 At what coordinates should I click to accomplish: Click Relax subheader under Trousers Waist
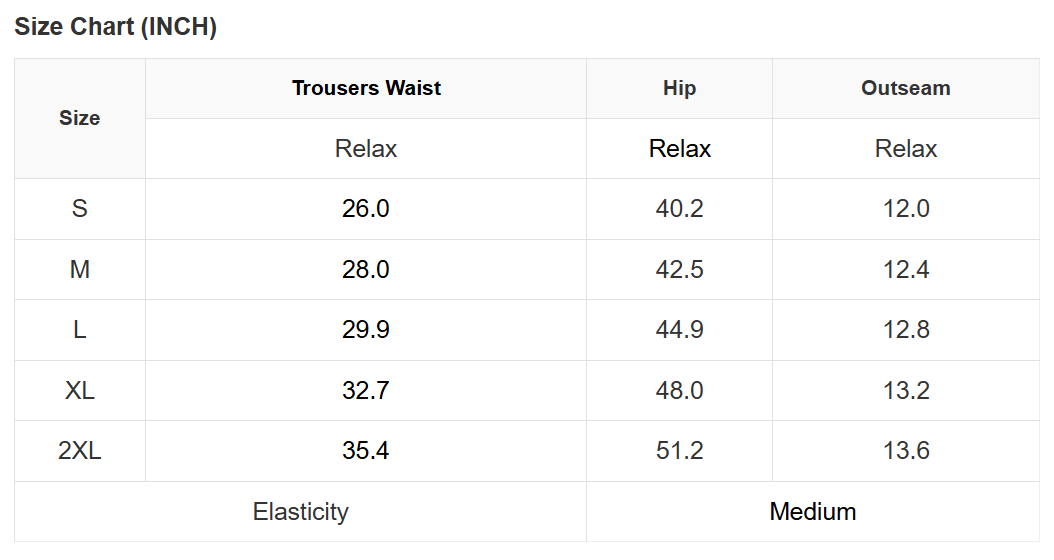tap(366, 149)
